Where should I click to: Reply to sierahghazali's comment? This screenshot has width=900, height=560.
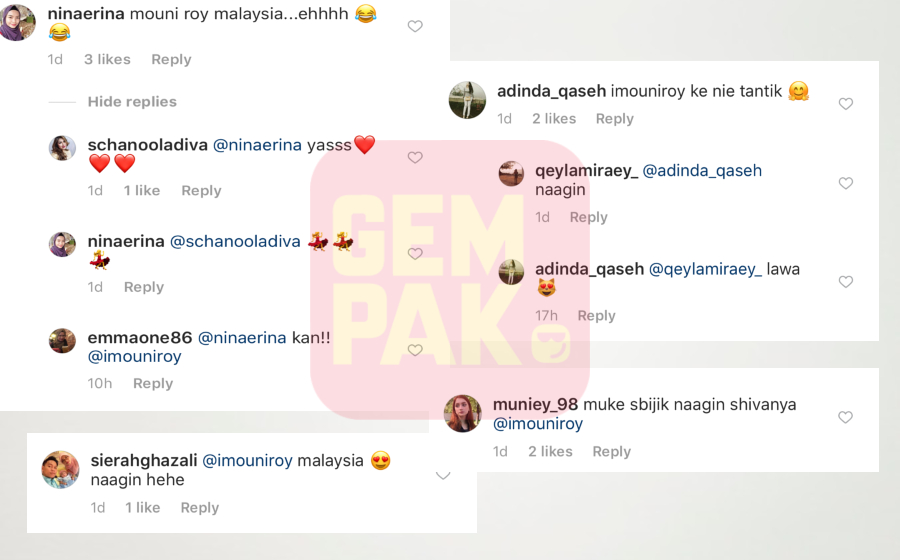pos(200,508)
